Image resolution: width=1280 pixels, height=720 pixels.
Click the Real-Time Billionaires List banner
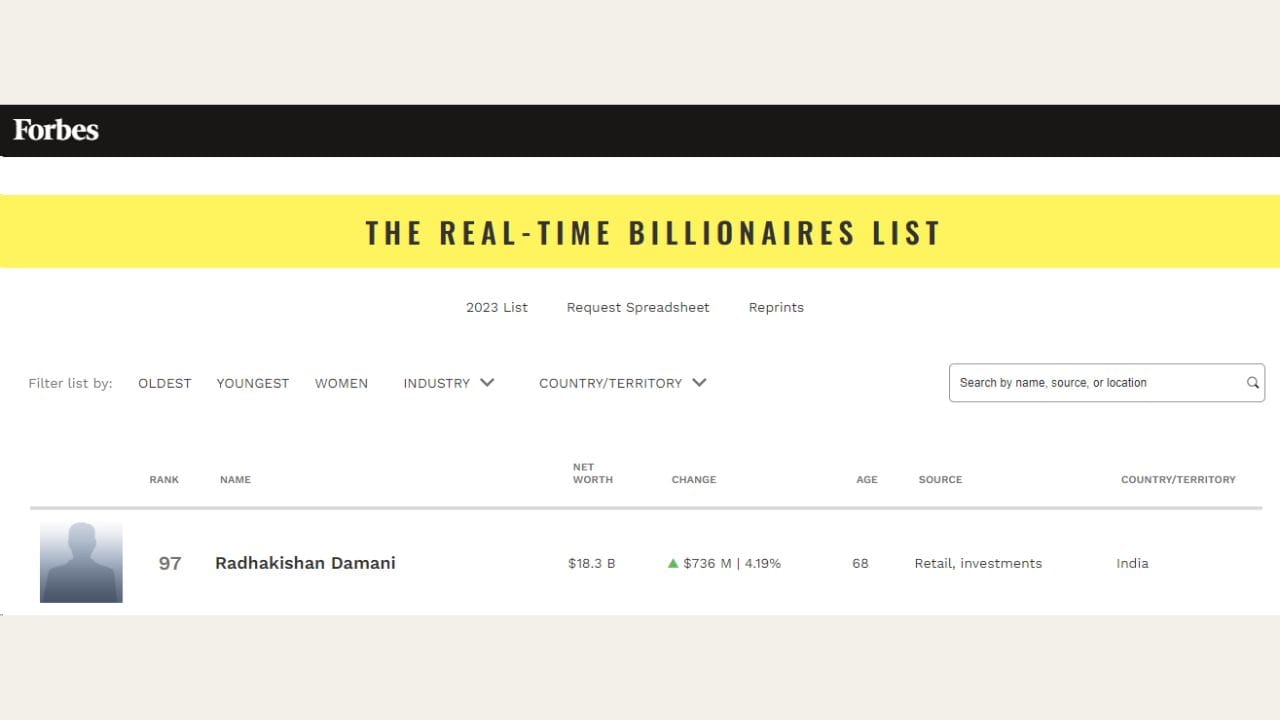[654, 233]
